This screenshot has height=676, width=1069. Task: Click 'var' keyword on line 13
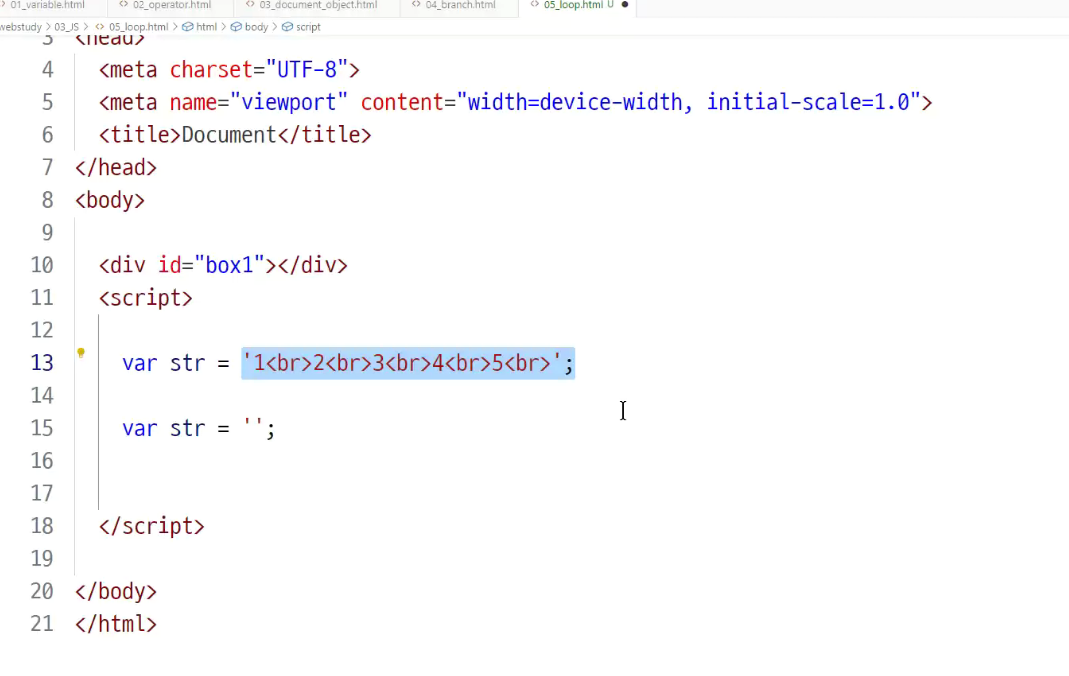[x=140, y=363]
